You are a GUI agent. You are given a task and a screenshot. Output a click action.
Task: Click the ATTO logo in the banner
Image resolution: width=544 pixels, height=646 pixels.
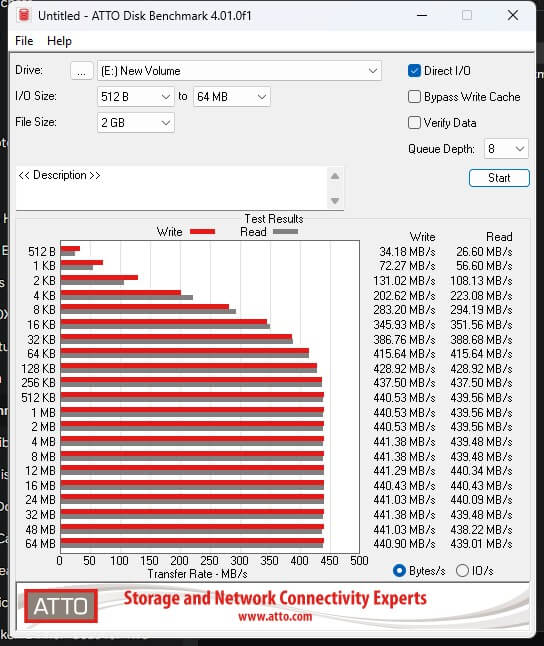tap(61, 606)
